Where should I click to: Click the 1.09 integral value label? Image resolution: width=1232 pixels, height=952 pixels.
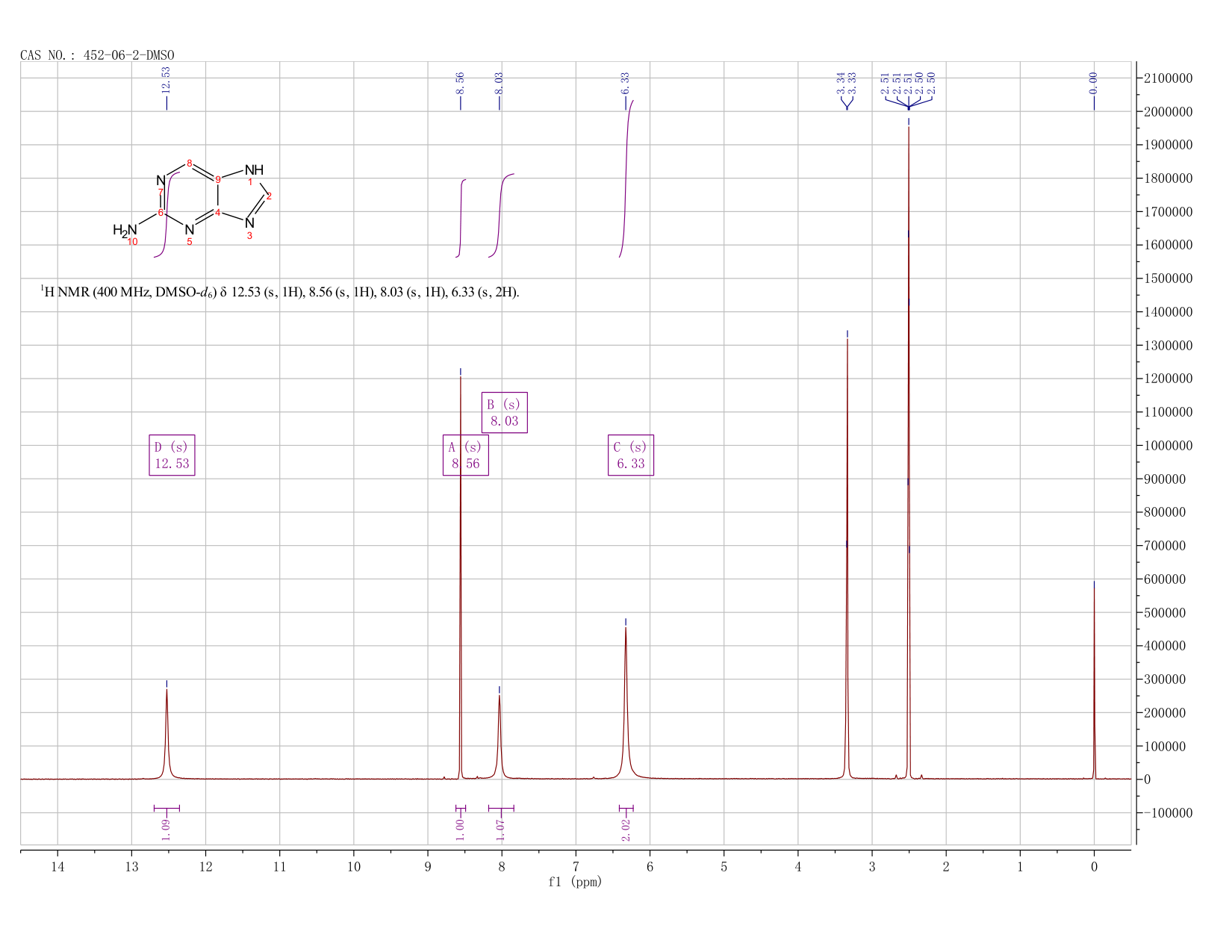click(166, 830)
